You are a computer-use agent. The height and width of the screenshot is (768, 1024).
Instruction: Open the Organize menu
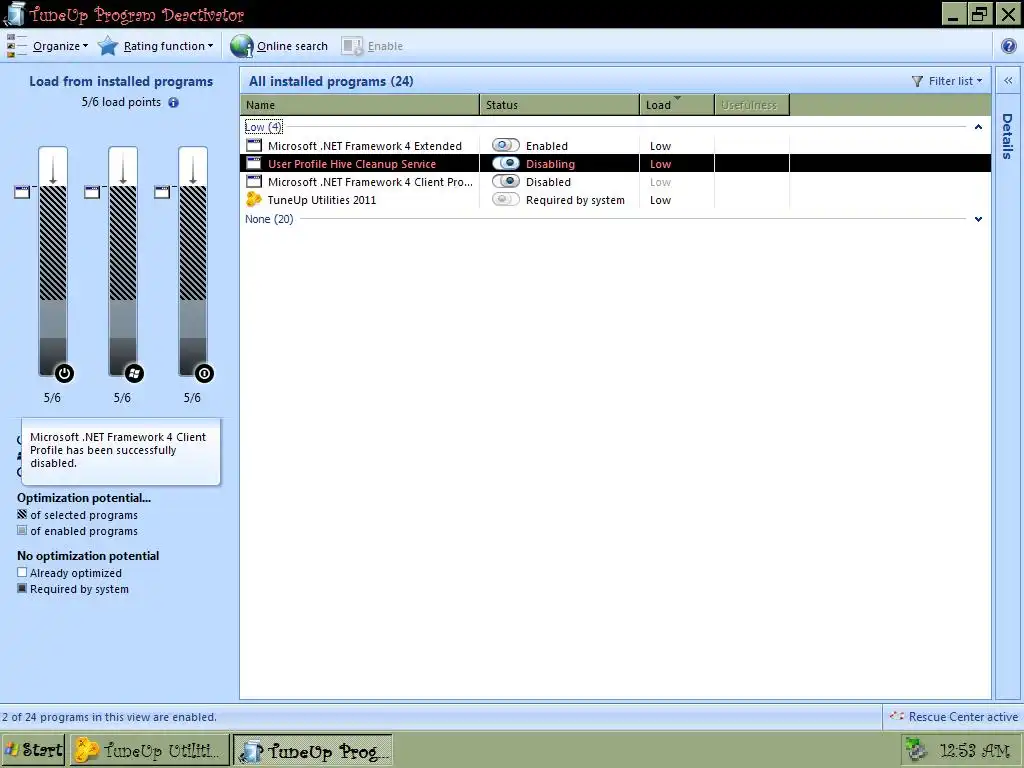point(60,46)
